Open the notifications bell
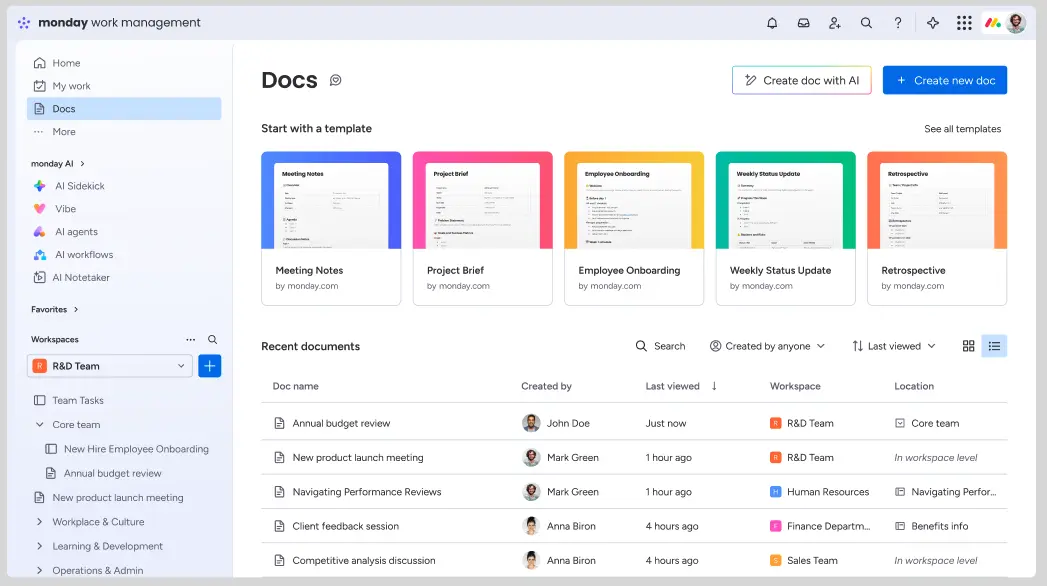The image size is (1047, 586). (x=772, y=23)
